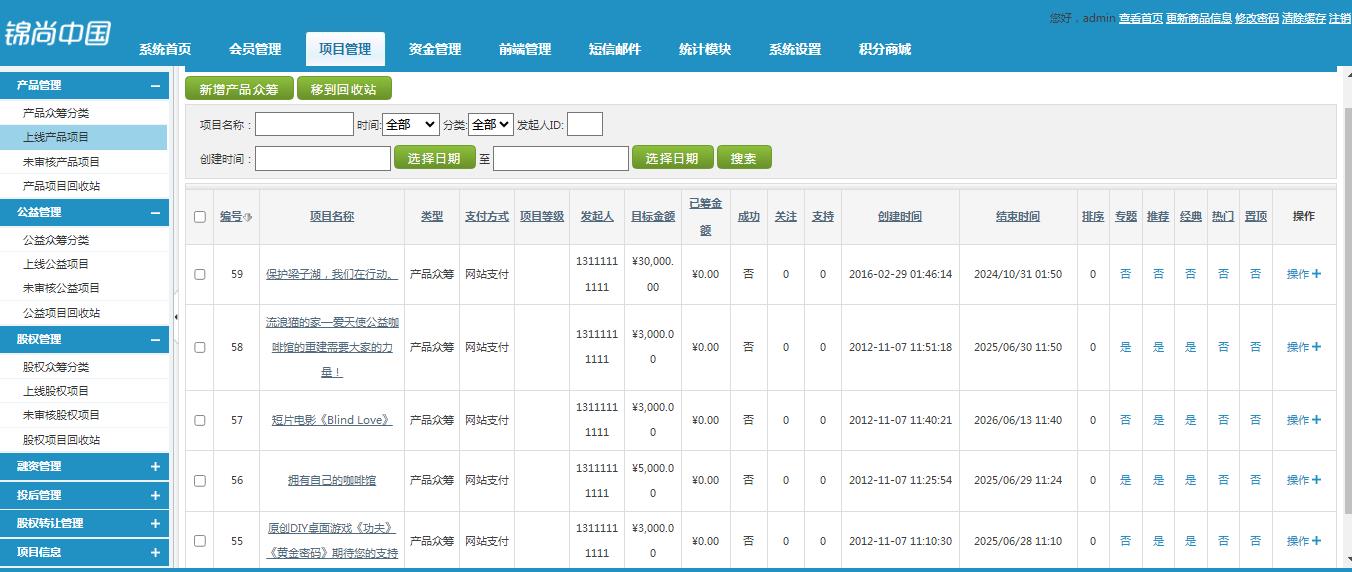Open the 时间 dropdown filter
This screenshot has height=572, width=1352.
tap(410, 125)
